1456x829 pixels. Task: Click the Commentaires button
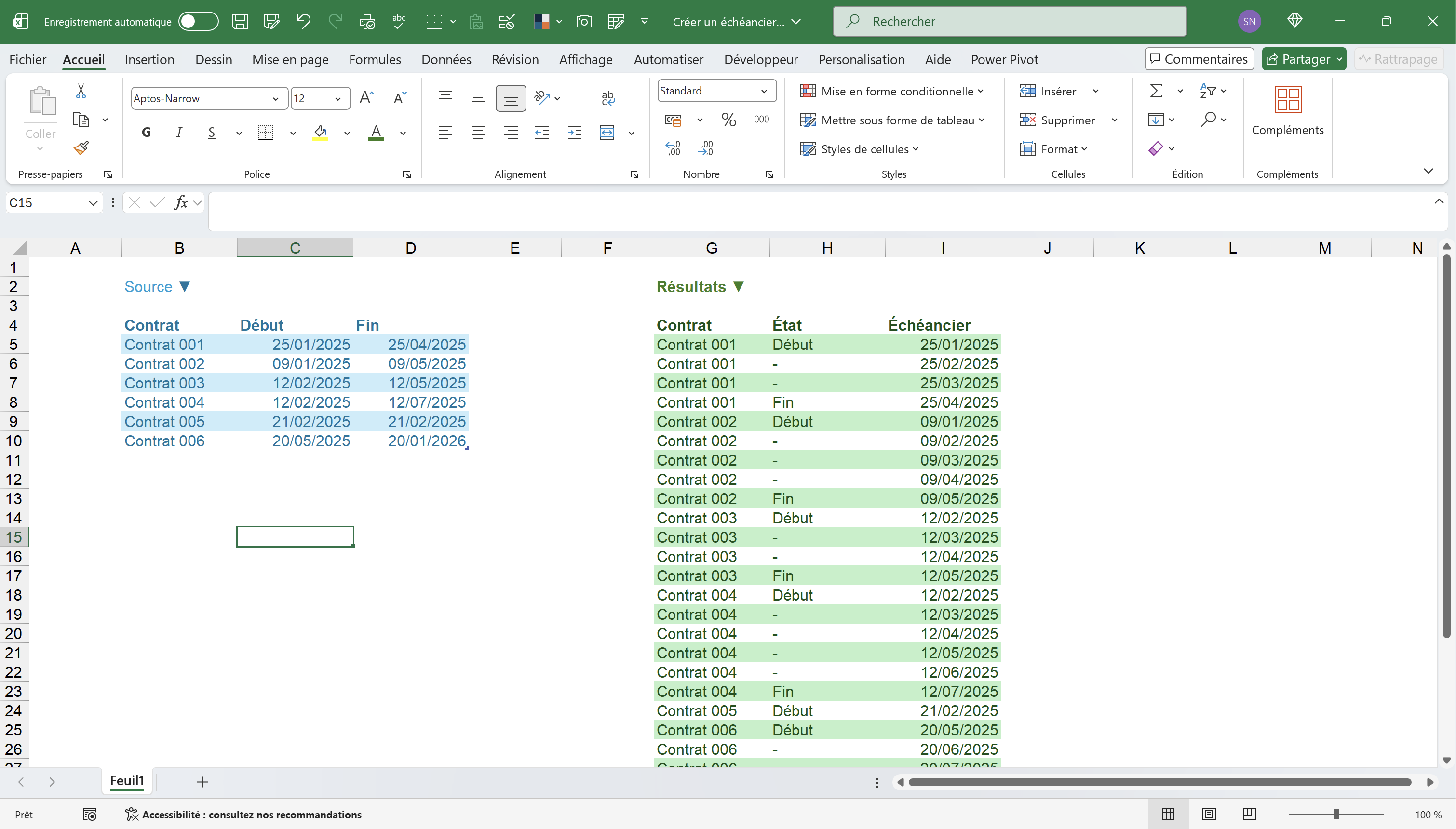[x=1199, y=59]
